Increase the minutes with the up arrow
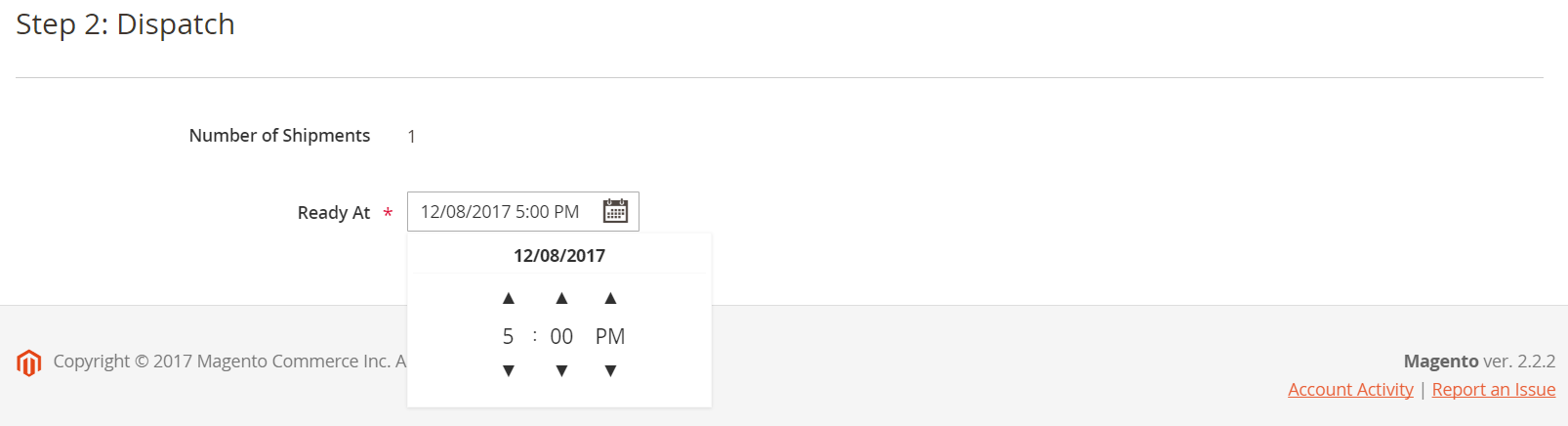This screenshot has width=1568, height=426. pyautogui.click(x=561, y=298)
